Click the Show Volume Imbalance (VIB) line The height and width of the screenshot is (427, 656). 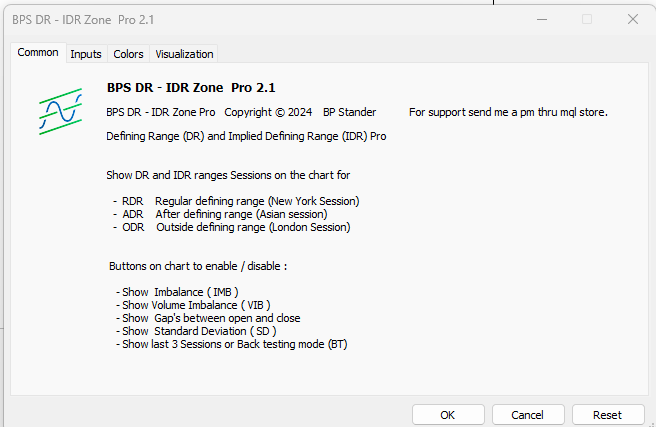(x=193, y=305)
